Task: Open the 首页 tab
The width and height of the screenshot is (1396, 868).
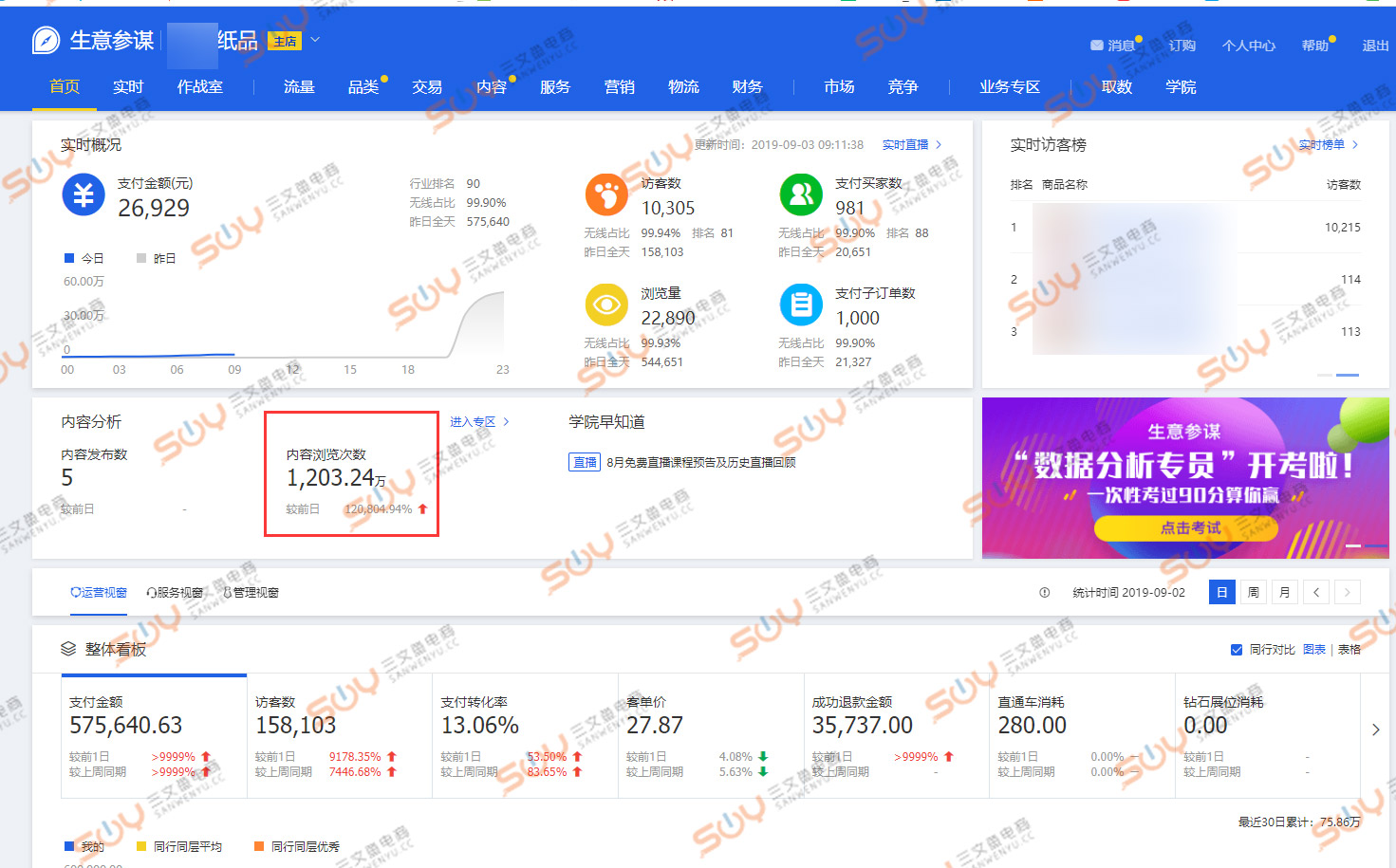Action: 65,86
